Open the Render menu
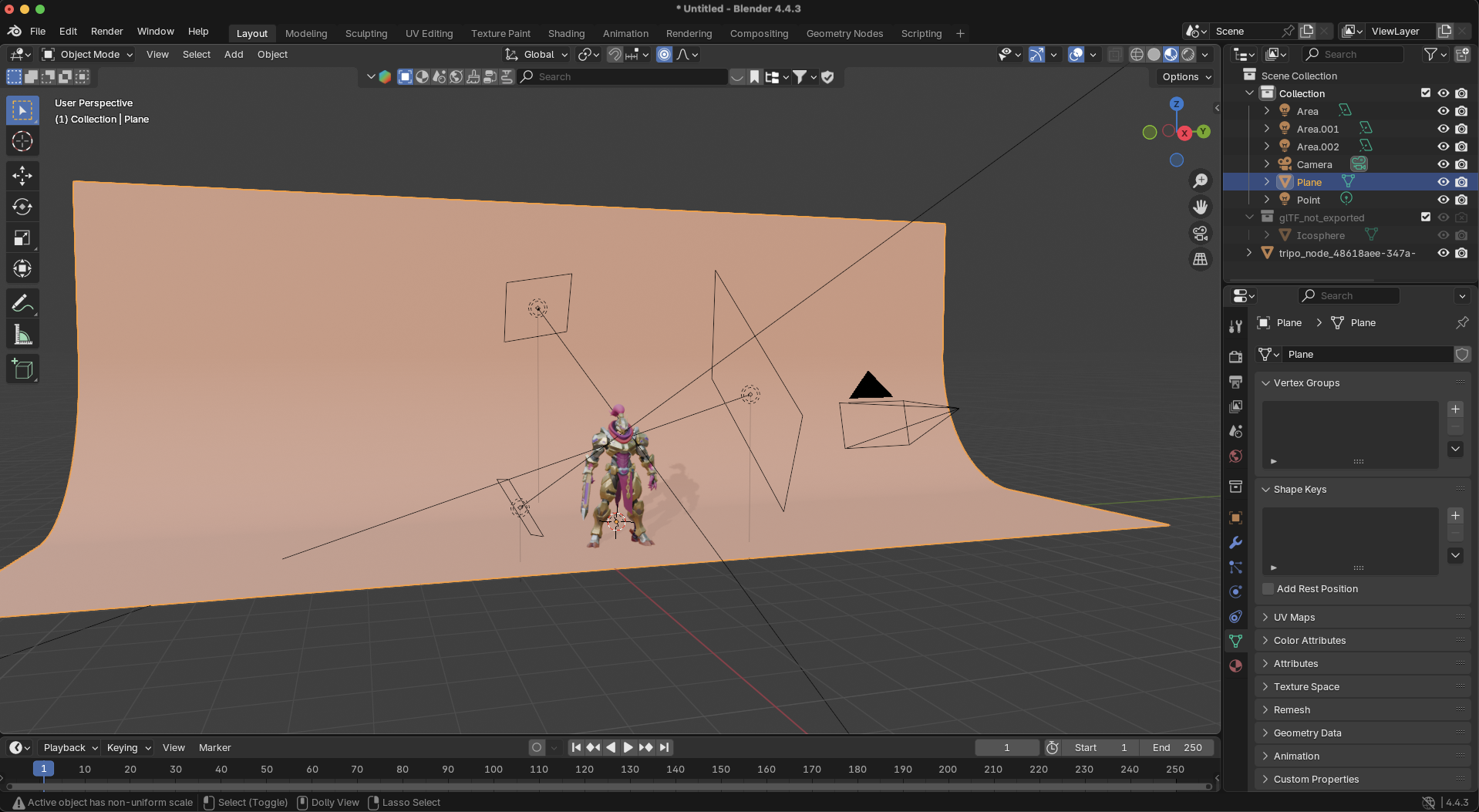This screenshot has width=1479, height=812. (106, 31)
